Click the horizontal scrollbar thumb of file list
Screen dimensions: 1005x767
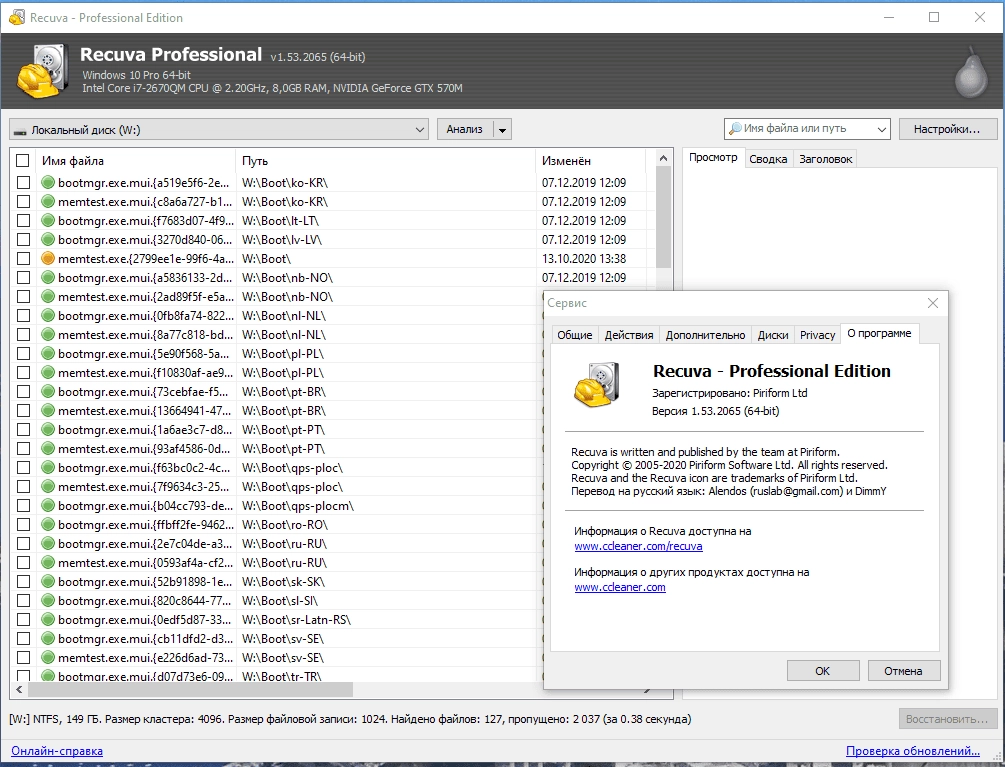[190, 689]
